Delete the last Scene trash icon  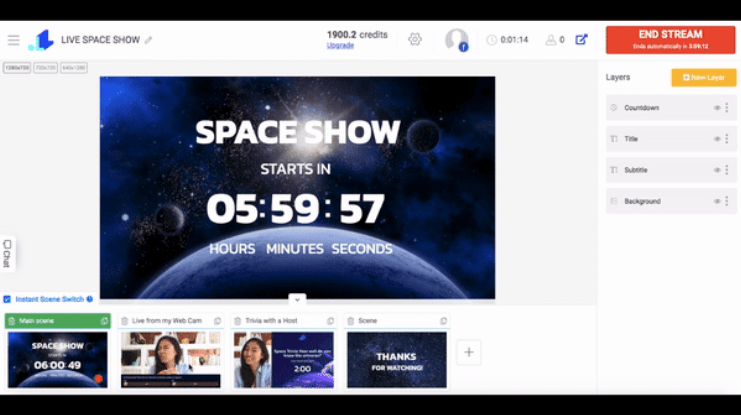350,321
